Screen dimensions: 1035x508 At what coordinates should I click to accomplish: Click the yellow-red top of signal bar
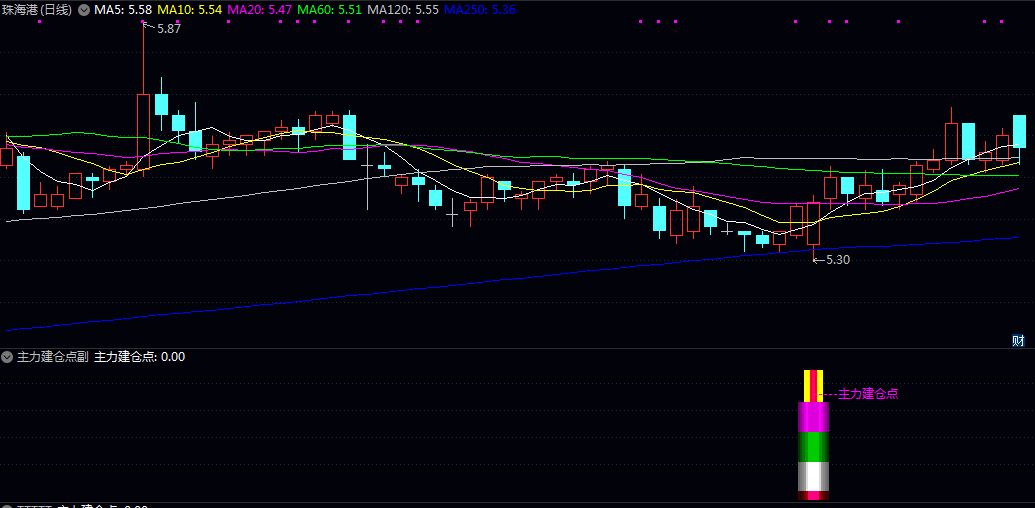813,384
